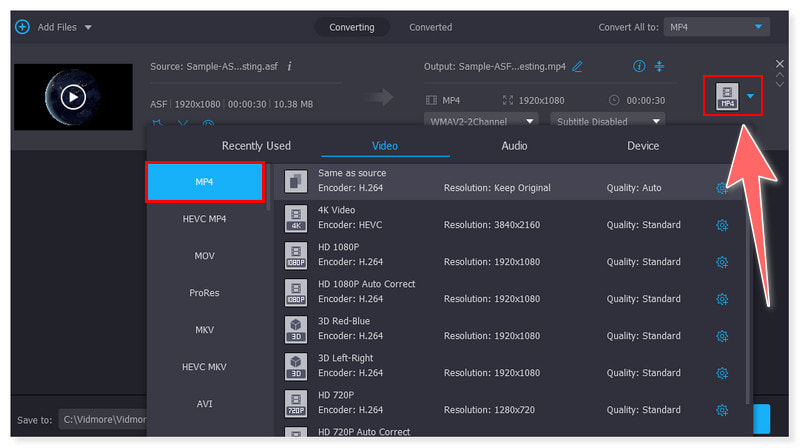Screen dimensions: 800x448
Task: Open settings gear for 4K Video preset
Action: (x=722, y=225)
